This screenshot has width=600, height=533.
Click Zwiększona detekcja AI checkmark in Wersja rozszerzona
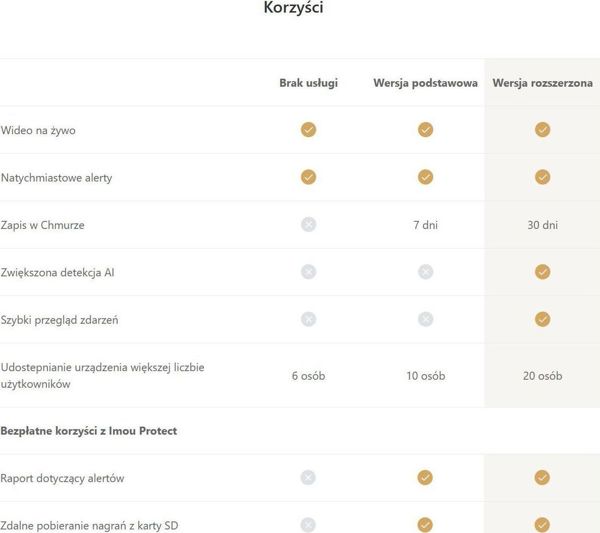pyautogui.click(x=543, y=272)
